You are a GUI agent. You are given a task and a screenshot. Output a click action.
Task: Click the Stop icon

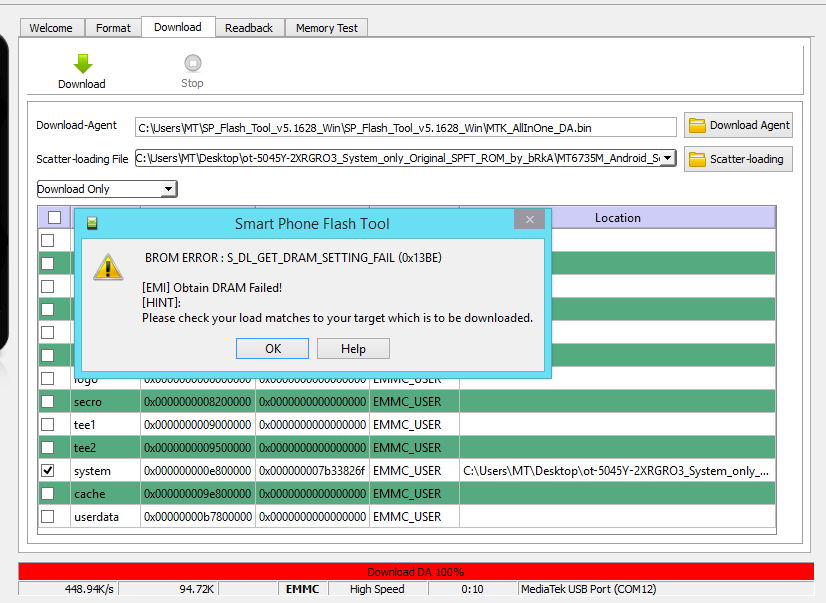(x=193, y=63)
